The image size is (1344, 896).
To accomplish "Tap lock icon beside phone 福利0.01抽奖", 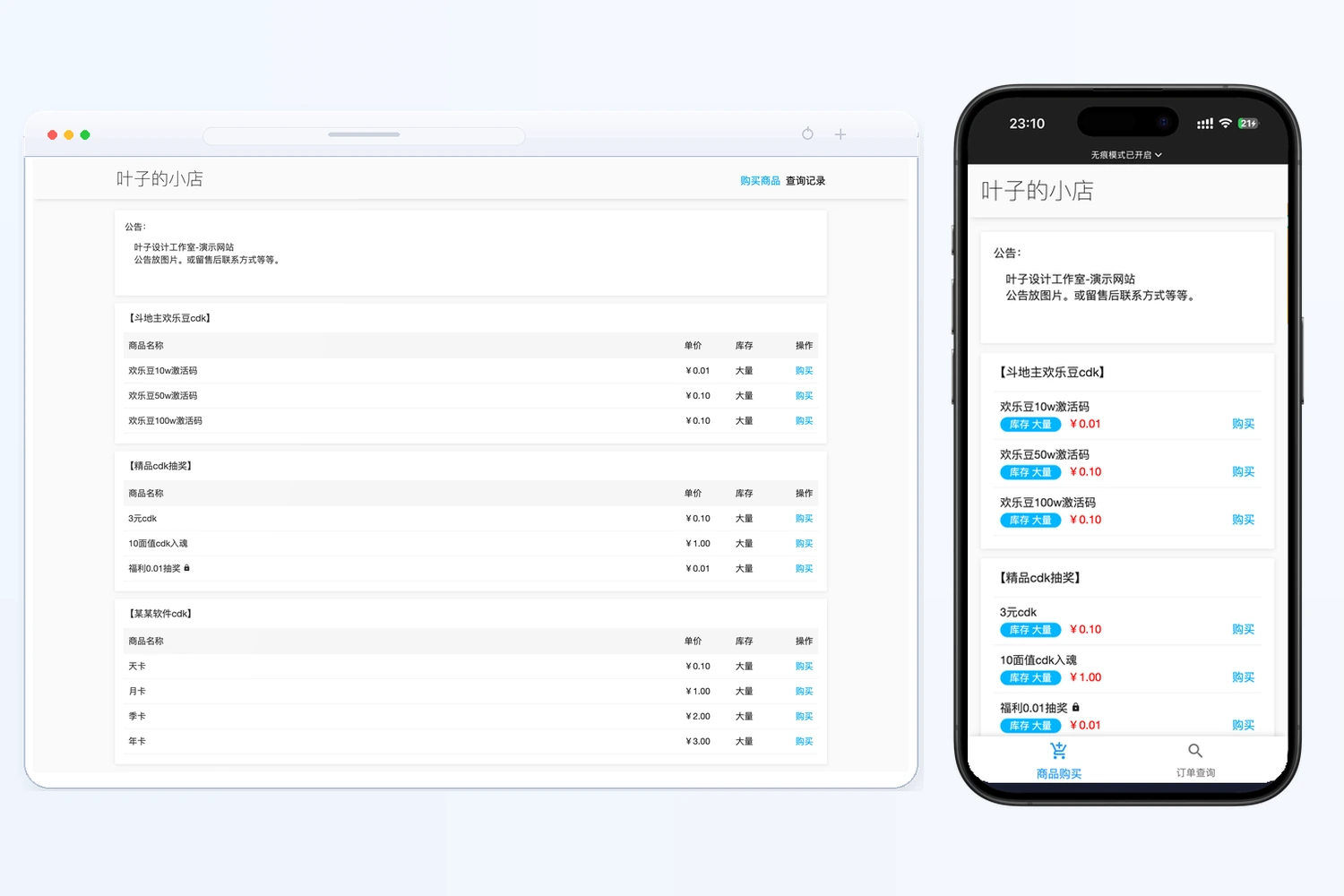I will tap(1076, 707).
